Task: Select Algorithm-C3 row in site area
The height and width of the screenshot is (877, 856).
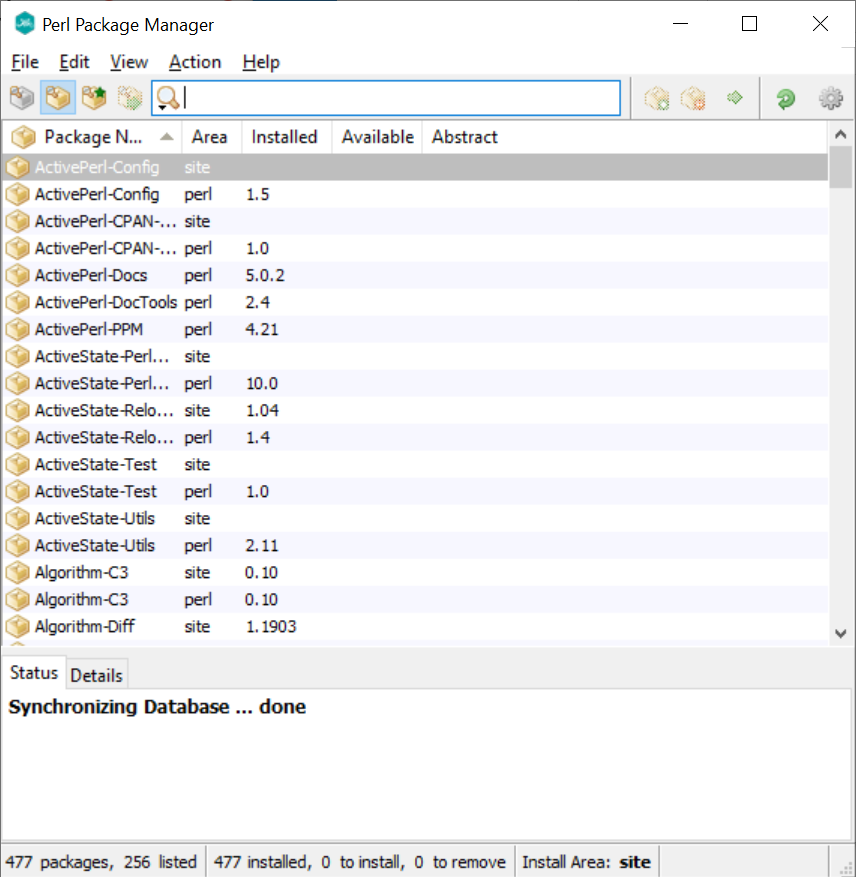Action: (415, 572)
